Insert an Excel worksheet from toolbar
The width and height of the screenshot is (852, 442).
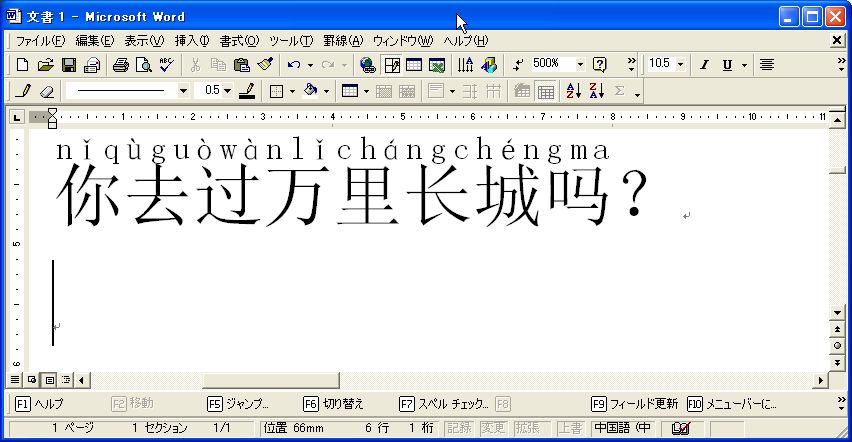point(436,65)
